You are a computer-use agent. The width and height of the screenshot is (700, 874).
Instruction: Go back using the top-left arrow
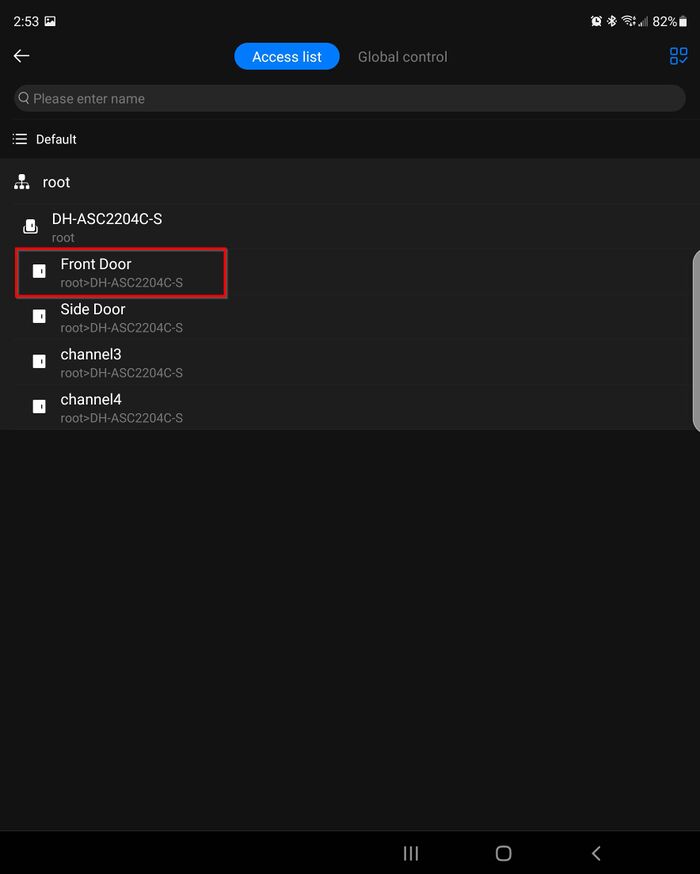[22, 56]
